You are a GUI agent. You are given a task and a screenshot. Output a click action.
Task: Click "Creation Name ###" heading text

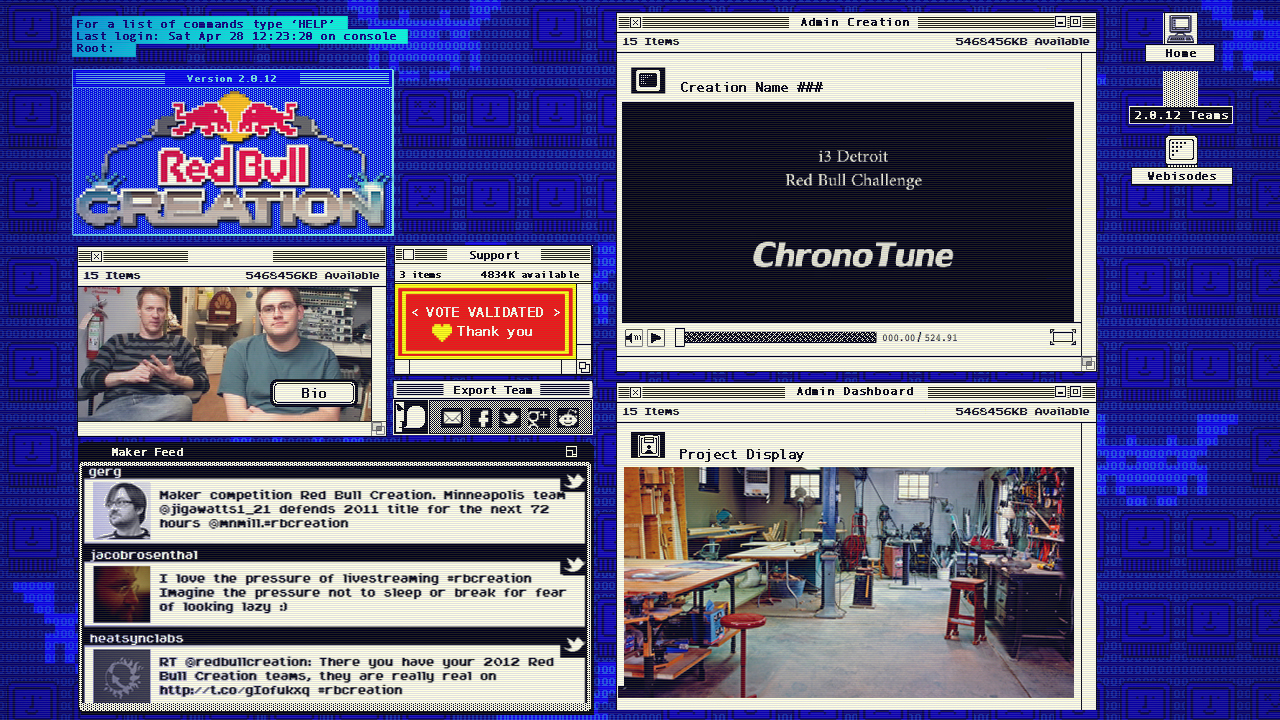751,87
